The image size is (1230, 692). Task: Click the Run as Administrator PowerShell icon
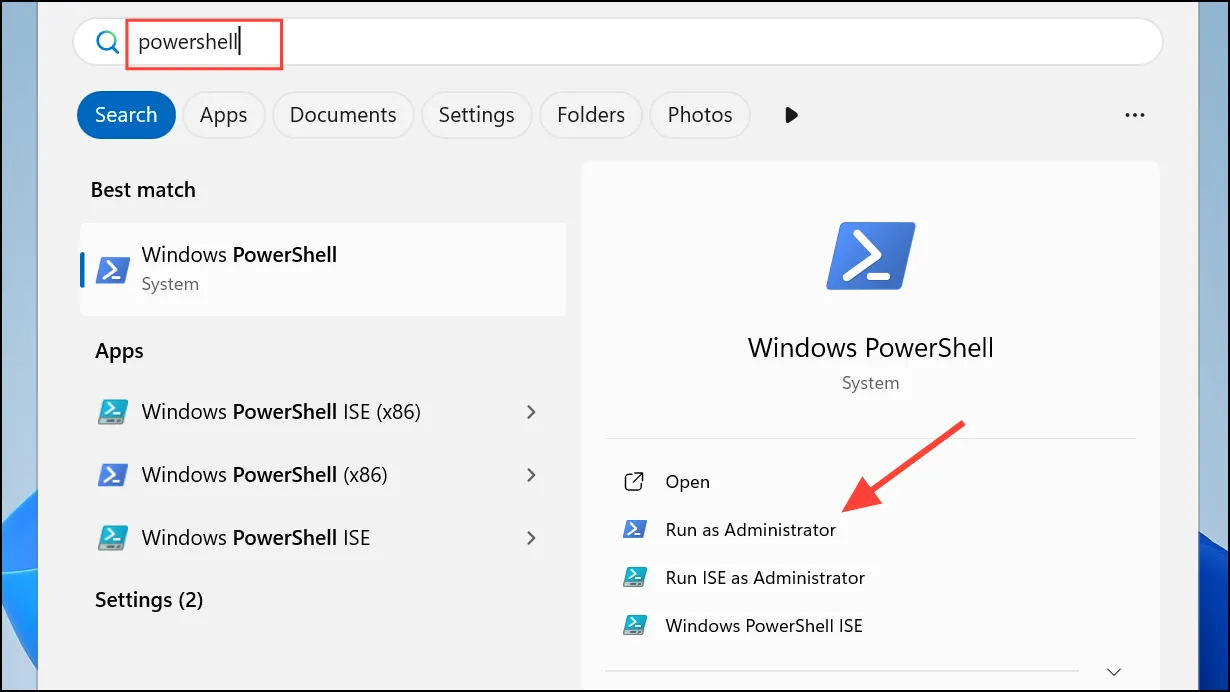(634, 530)
